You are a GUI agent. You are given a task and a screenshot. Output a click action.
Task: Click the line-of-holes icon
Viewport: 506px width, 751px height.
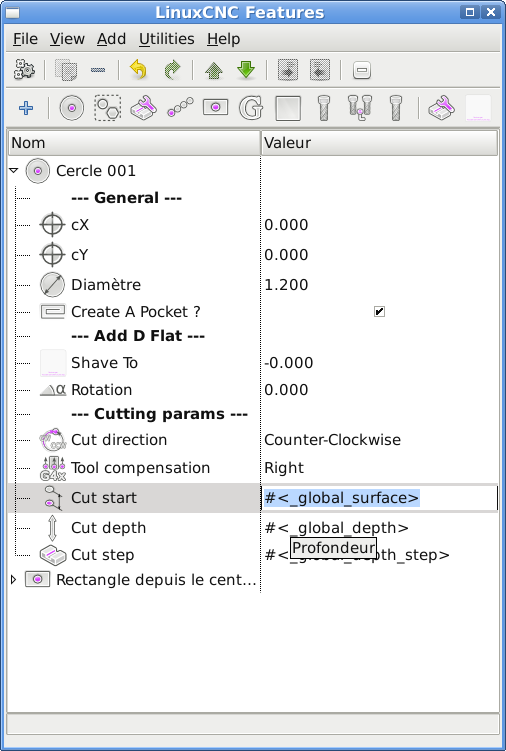click(x=180, y=108)
